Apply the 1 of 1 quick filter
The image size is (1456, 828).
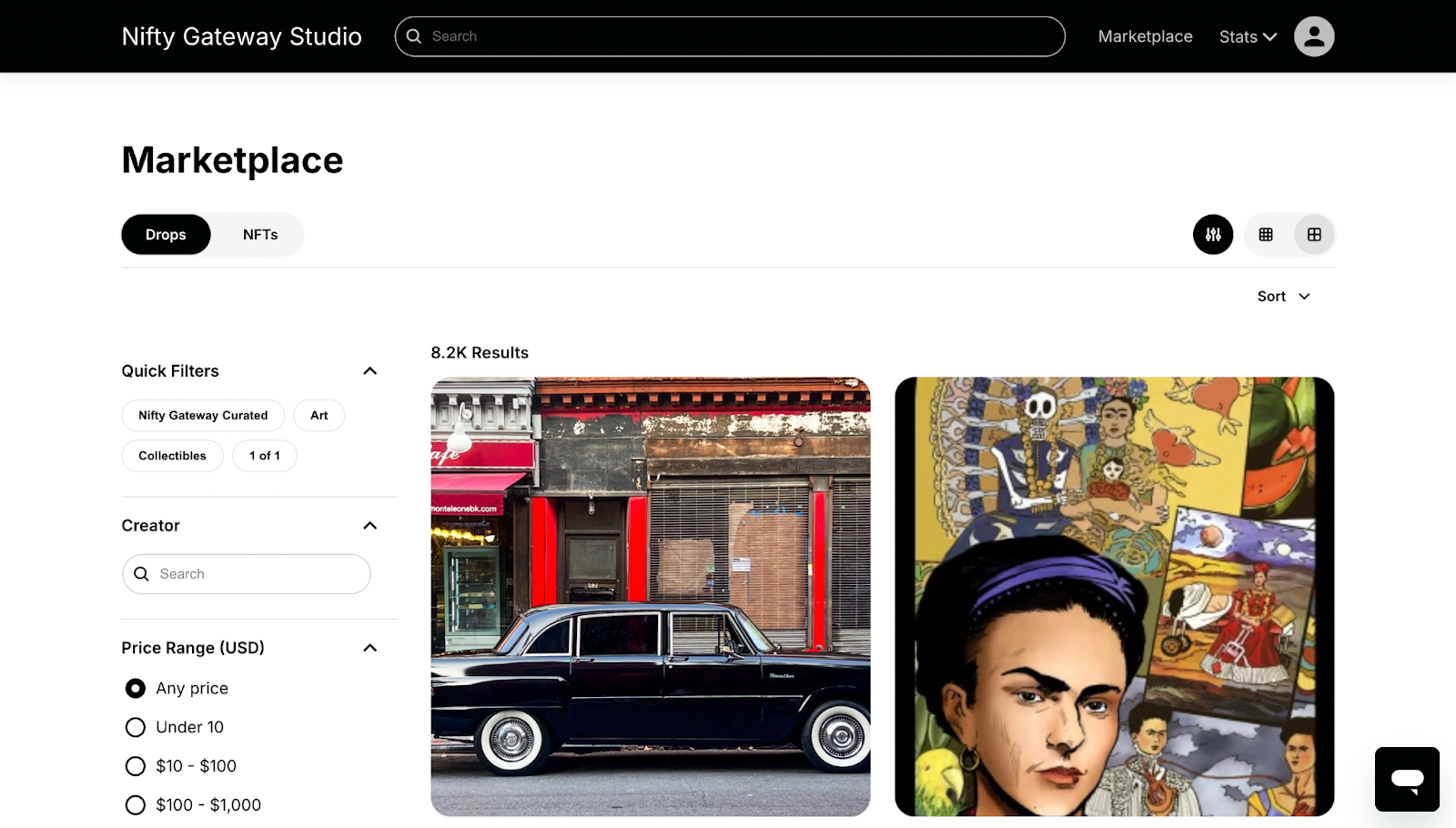(x=265, y=456)
